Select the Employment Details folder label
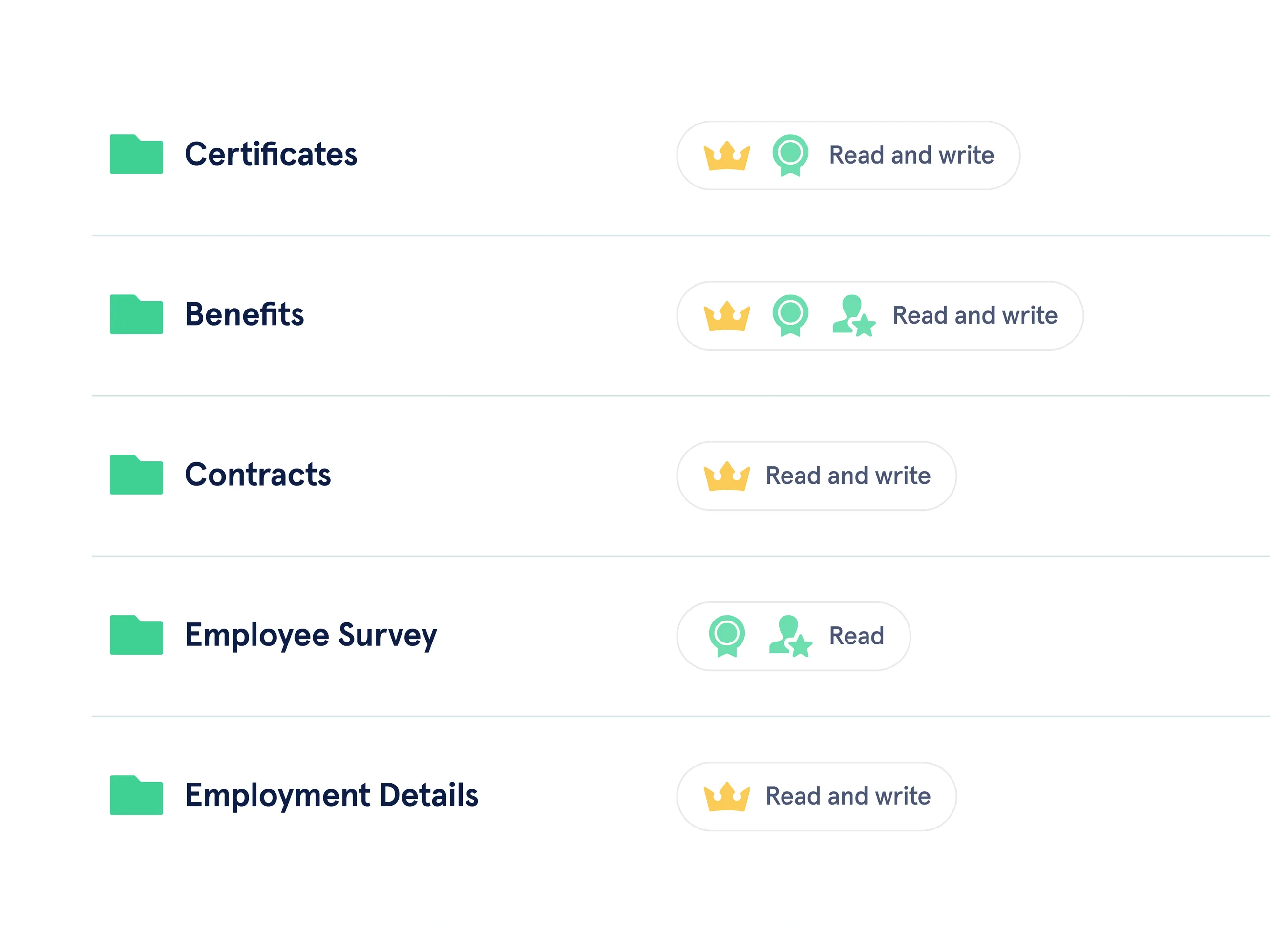This screenshot has height=952, width=1270. pyautogui.click(x=331, y=795)
